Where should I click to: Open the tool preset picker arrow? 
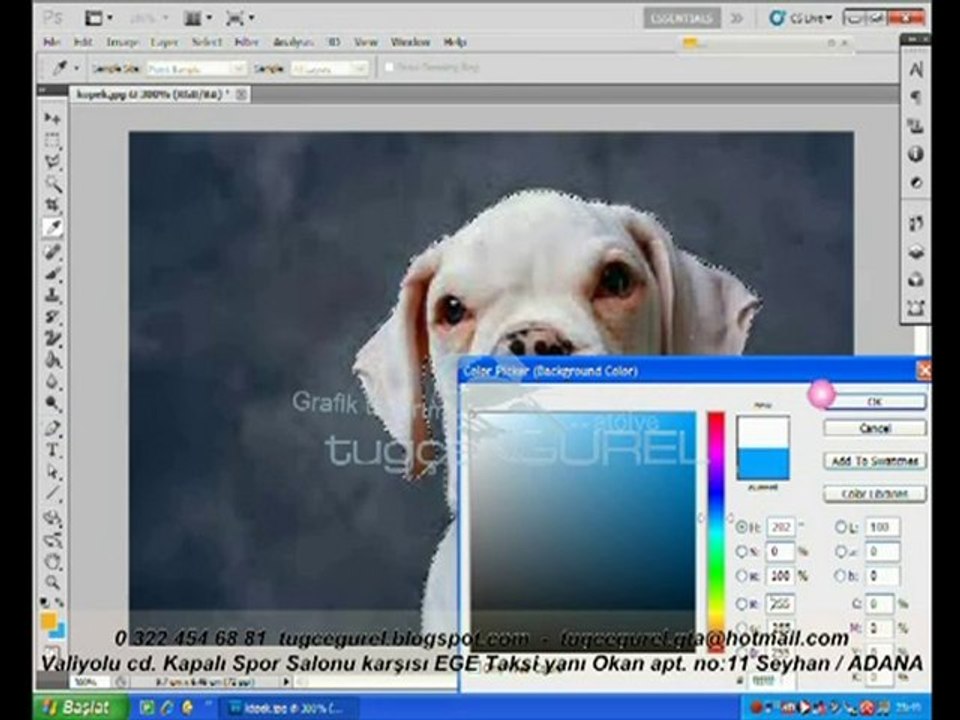[x=77, y=68]
